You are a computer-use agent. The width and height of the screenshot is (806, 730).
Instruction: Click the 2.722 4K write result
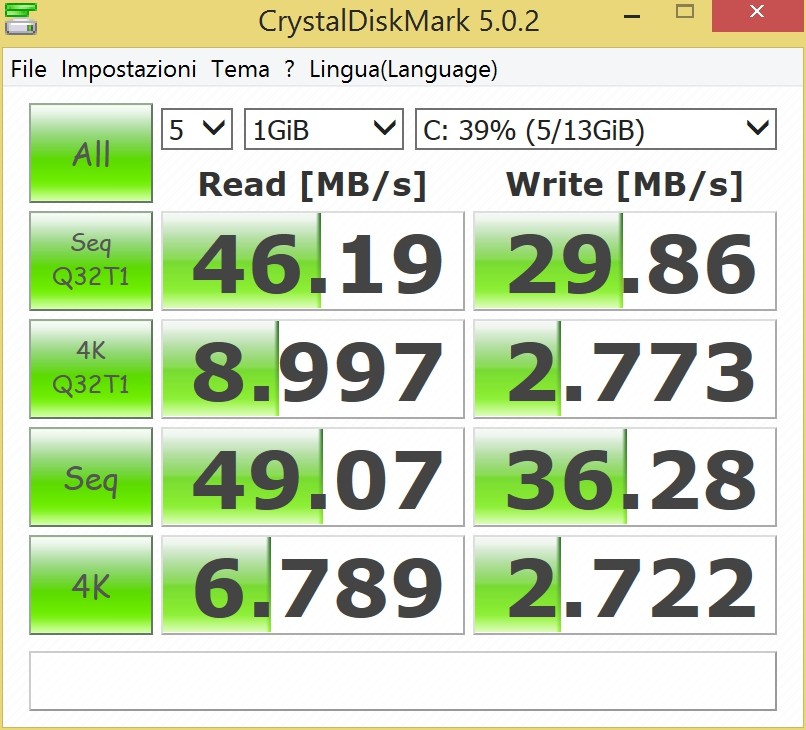pos(624,586)
